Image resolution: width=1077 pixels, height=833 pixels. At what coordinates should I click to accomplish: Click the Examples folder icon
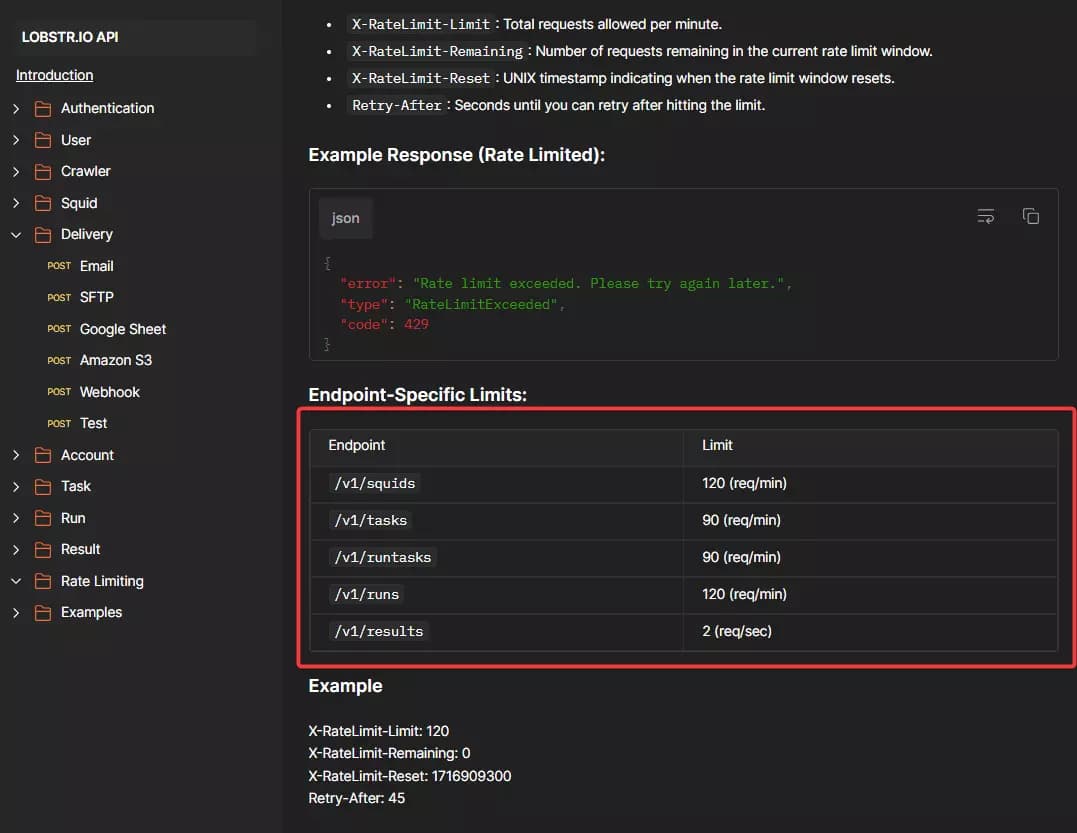pos(43,612)
